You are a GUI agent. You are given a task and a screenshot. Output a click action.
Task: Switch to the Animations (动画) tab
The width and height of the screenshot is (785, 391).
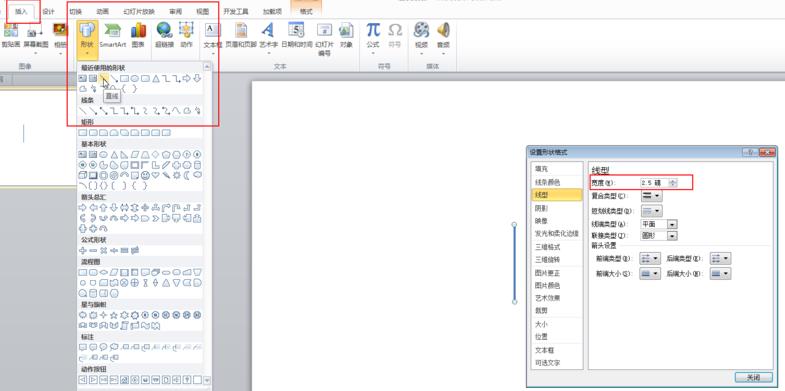pos(103,12)
